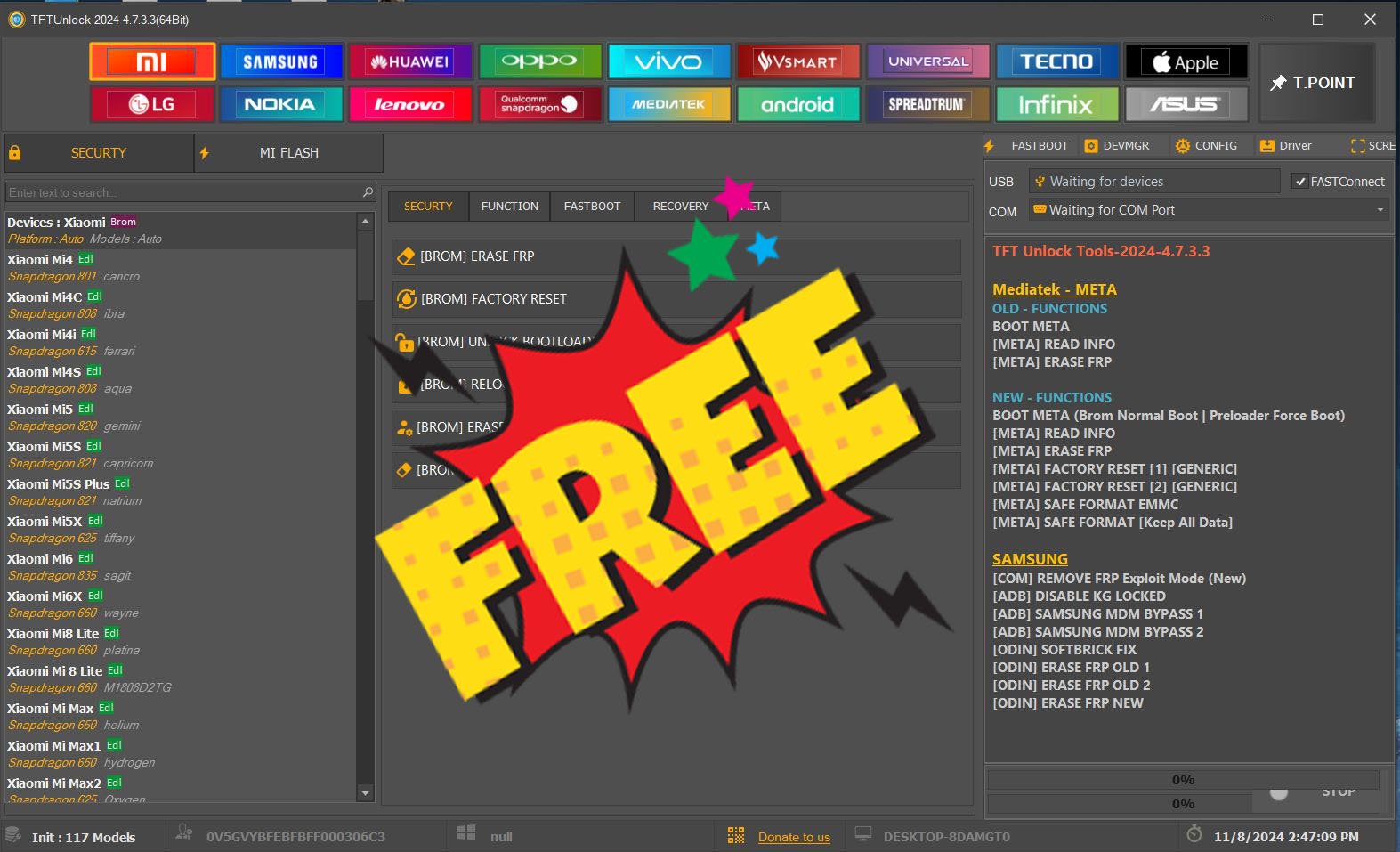Select the Universal brand button

(x=928, y=61)
